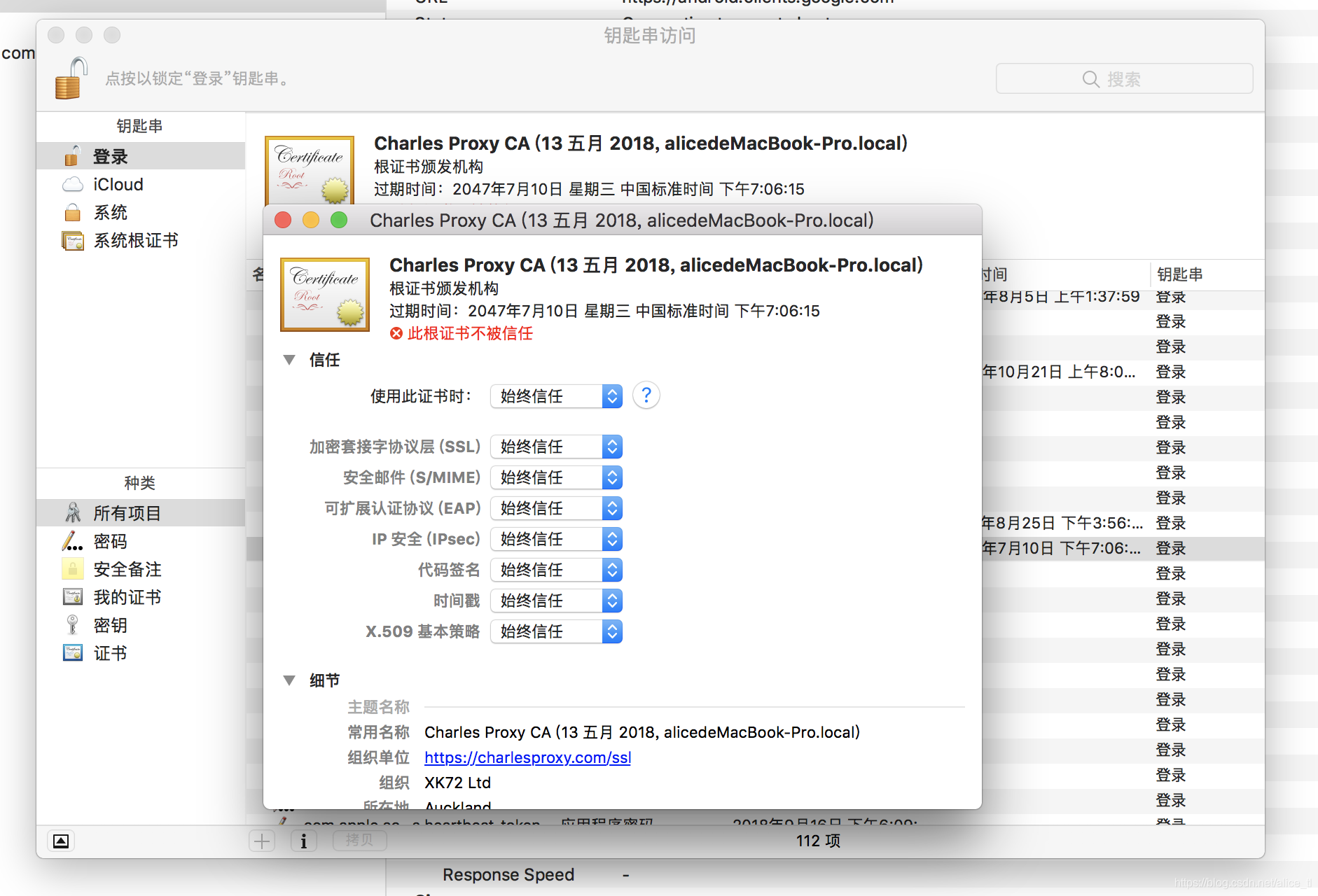Minimize the certificate detail window
Screen dimensions: 1318x896
311,220
